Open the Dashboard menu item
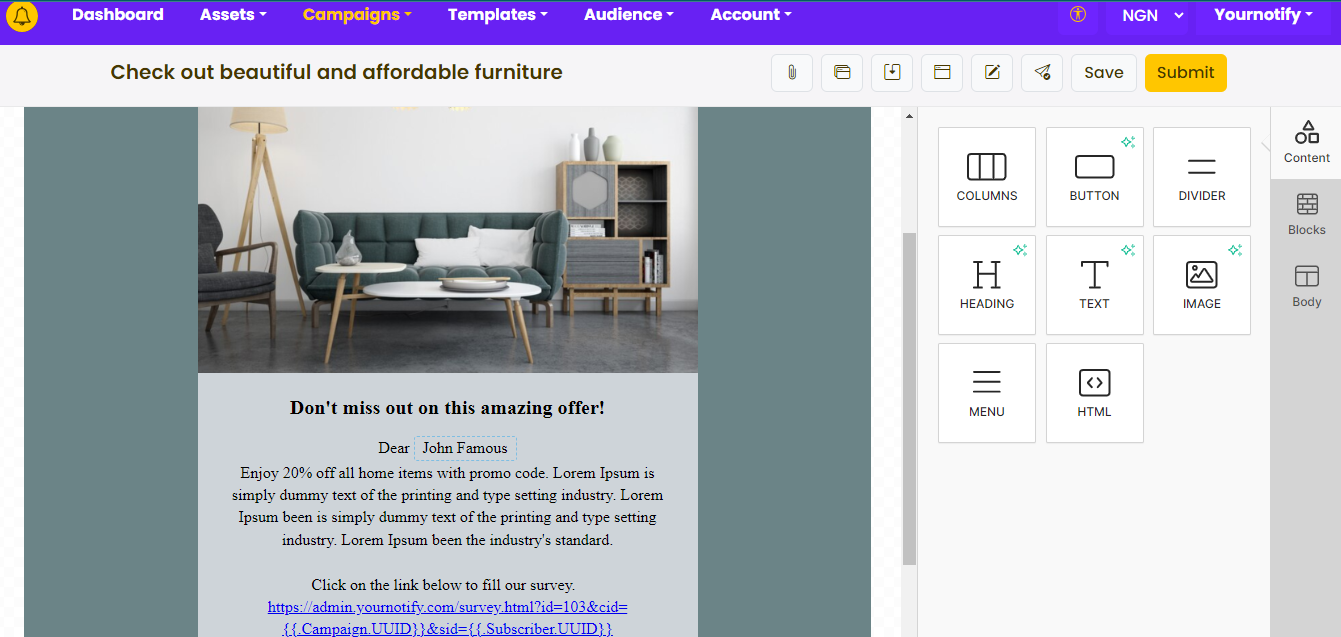Screen dimensions: 1341x637 pyautogui.click(x=118, y=15)
